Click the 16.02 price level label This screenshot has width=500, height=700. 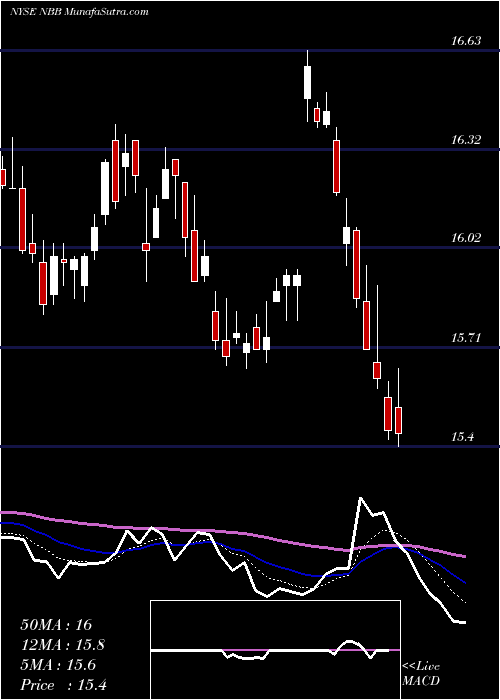pos(466,238)
